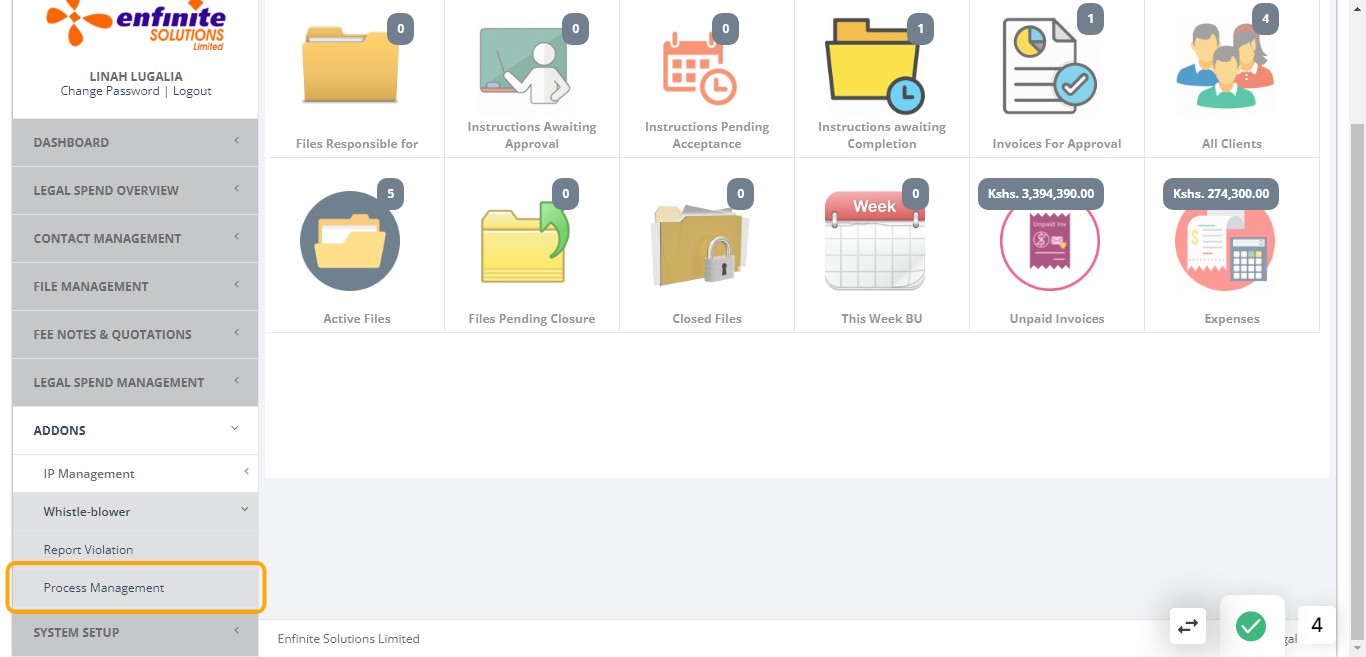Open the Report Violation link
Image resolution: width=1366 pixels, height=657 pixels.
[x=88, y=550]
